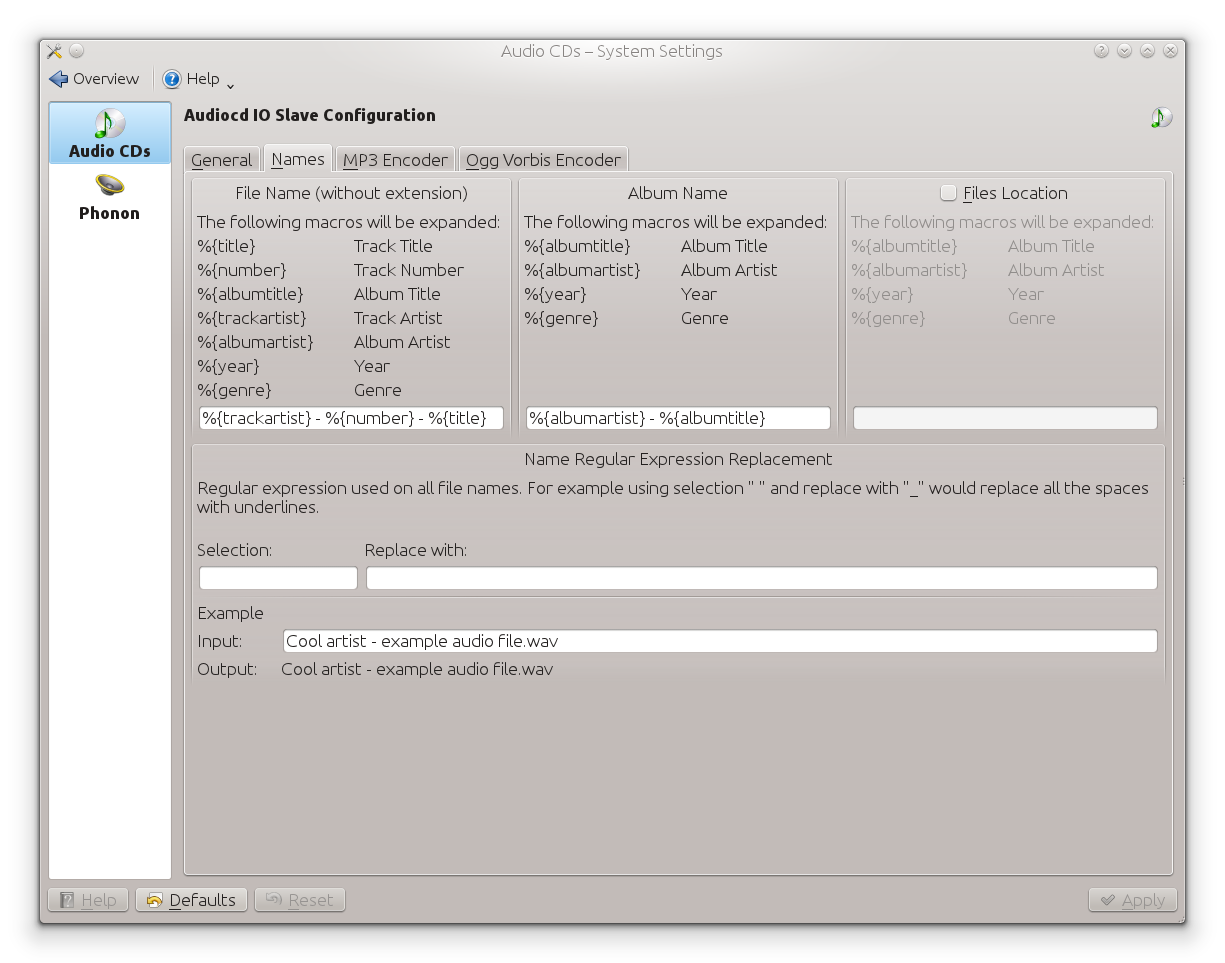Viewport: 1225px width, 963px height.
Task: Click the bottom Help button
Action: pyautogui.click(x=88, y=900)
